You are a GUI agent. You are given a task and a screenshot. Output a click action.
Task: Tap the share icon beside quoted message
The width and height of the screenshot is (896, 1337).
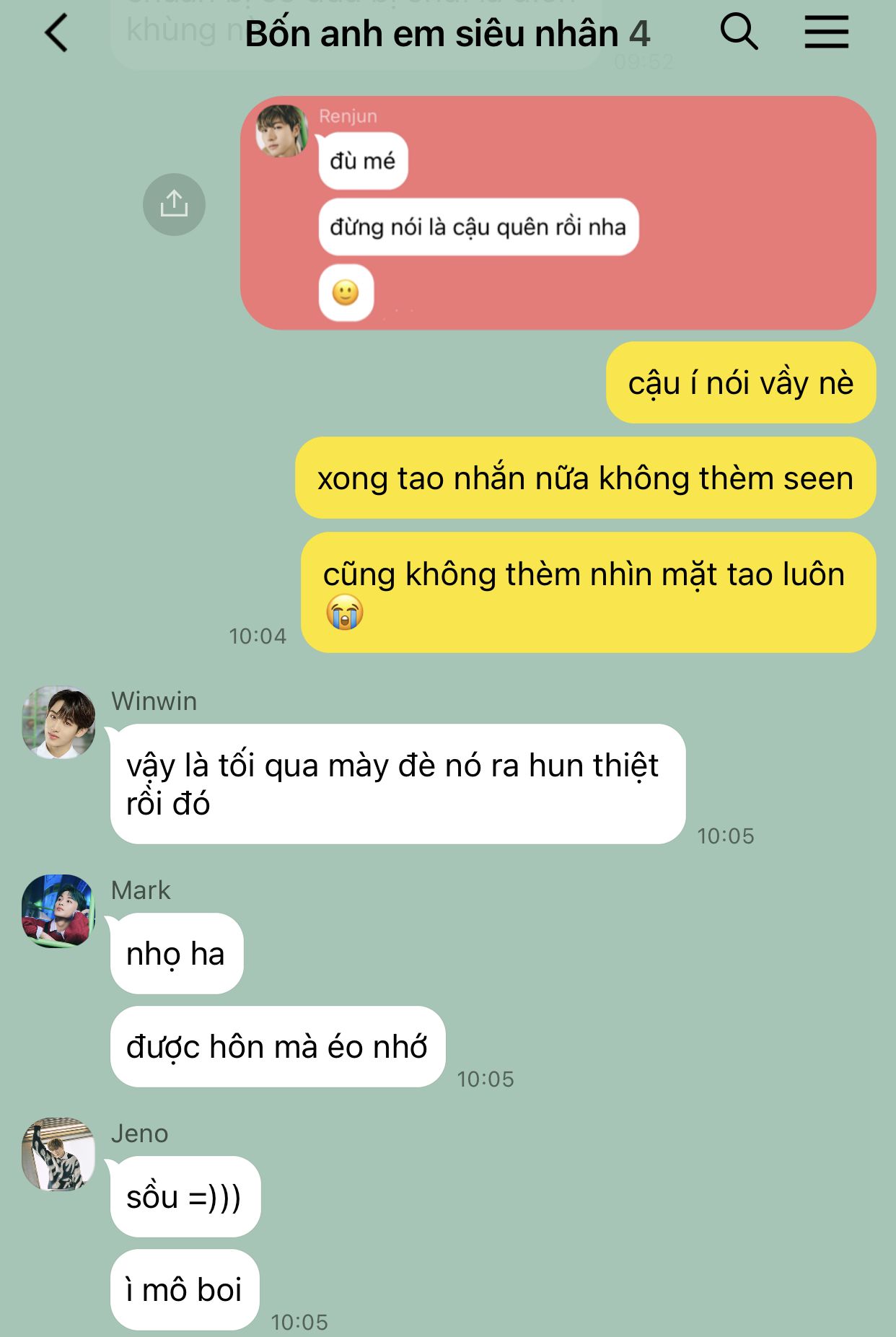pos(174,204)
